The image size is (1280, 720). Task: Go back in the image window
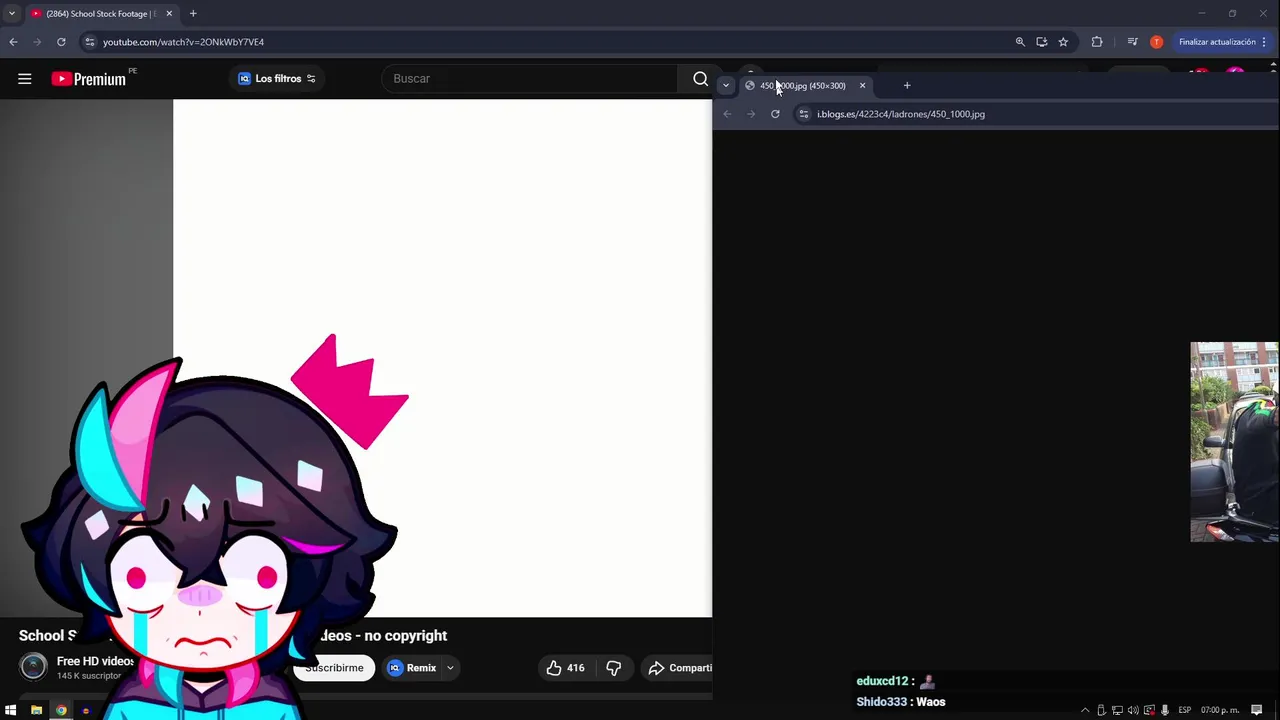tap(727, 114)
